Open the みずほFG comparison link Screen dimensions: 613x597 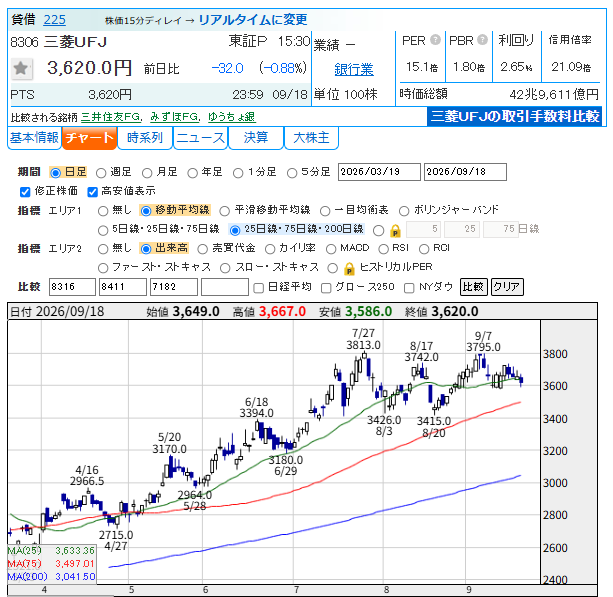175,117
